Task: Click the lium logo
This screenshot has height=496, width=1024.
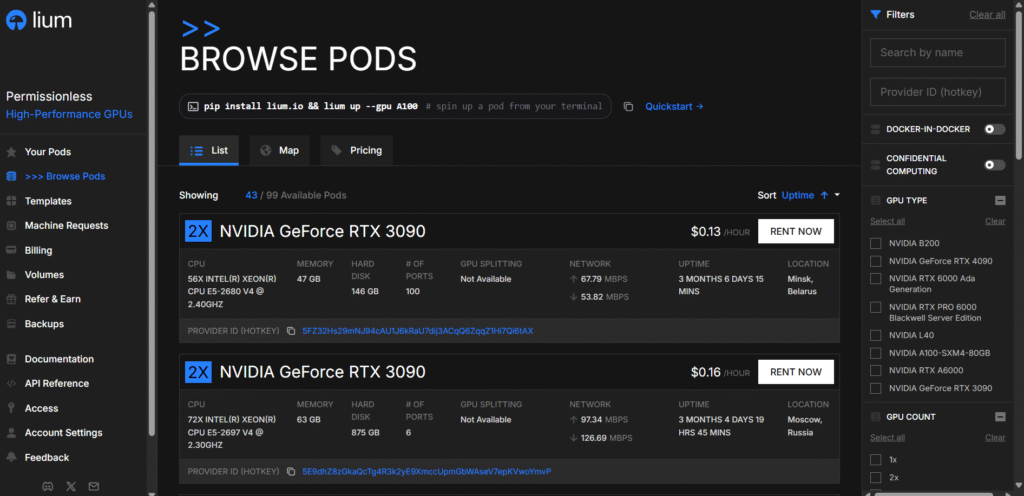Action: 39,19
